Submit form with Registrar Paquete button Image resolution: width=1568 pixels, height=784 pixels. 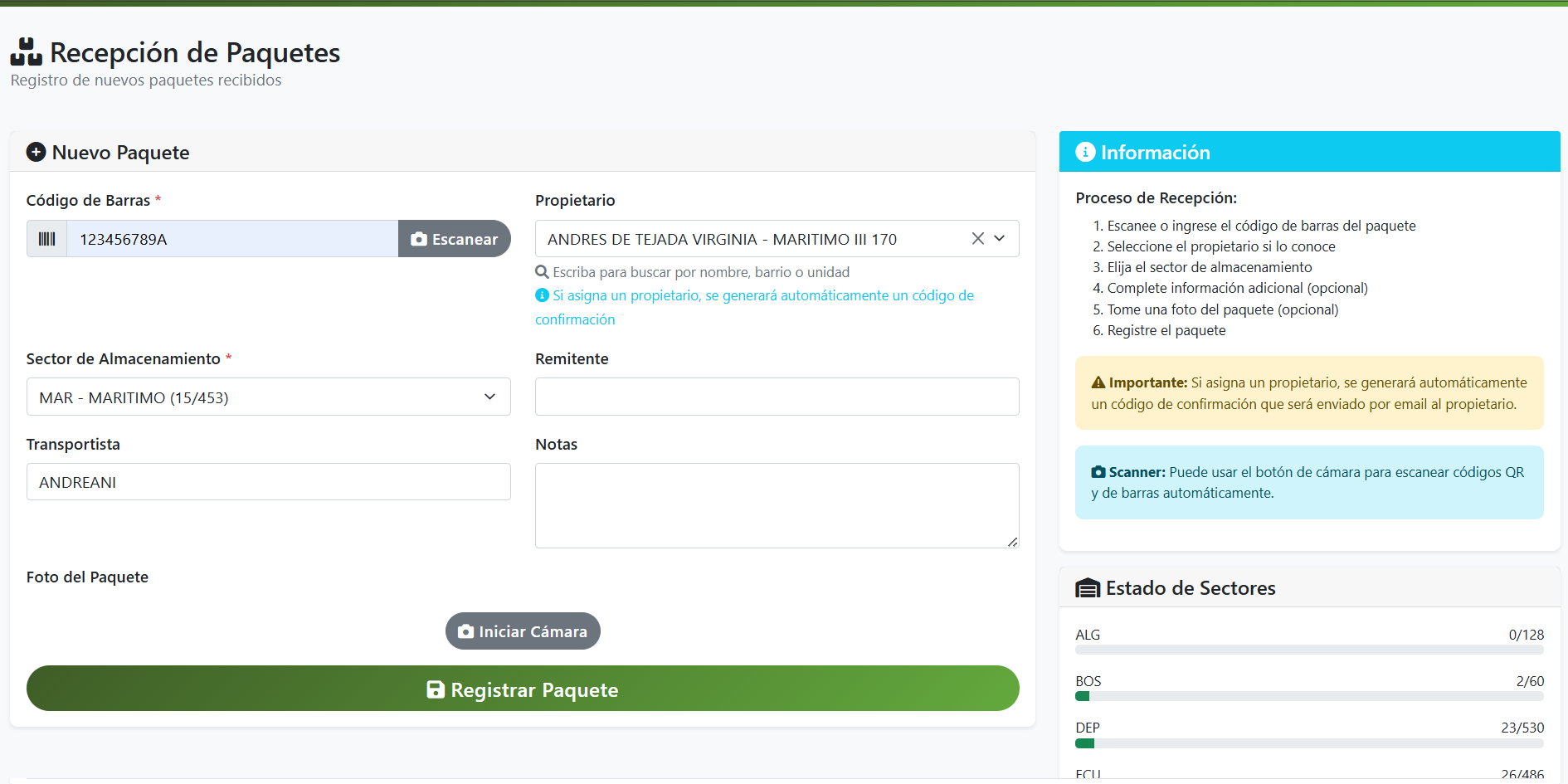[523, 689]
